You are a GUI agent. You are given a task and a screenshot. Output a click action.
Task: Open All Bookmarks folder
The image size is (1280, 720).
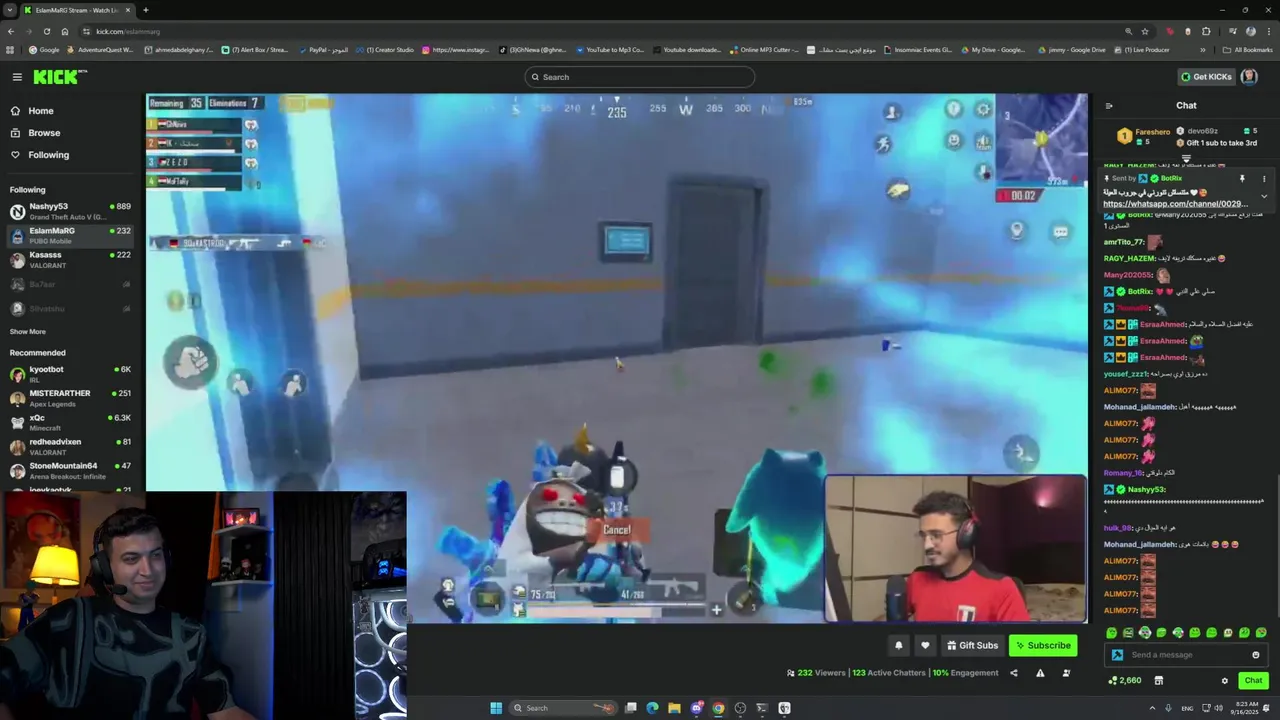coord(1248,50)
